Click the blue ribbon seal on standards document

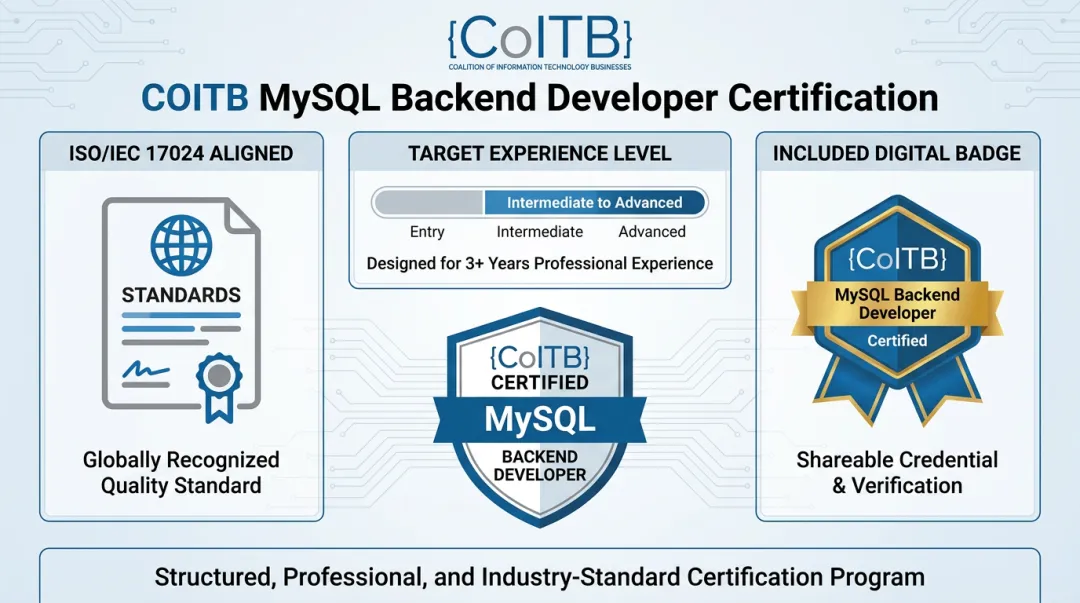point(219,387)
